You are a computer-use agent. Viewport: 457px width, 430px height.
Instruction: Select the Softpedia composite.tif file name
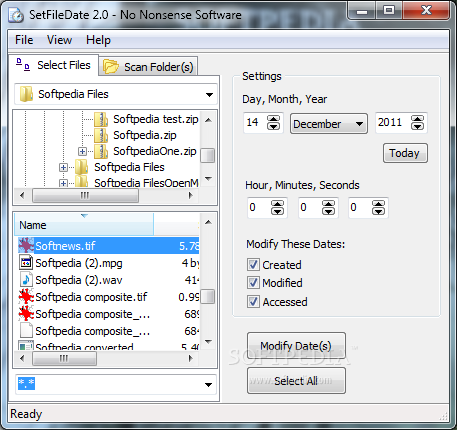pos(91,297)
